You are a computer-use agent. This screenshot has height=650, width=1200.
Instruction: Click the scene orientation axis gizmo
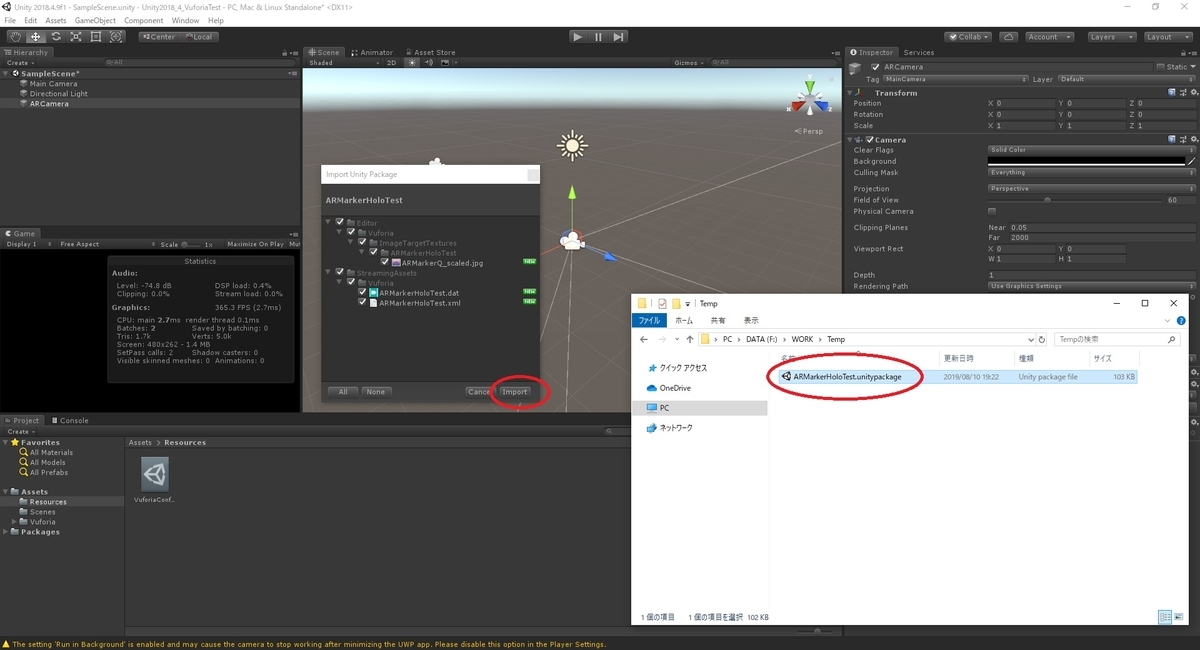809,100
